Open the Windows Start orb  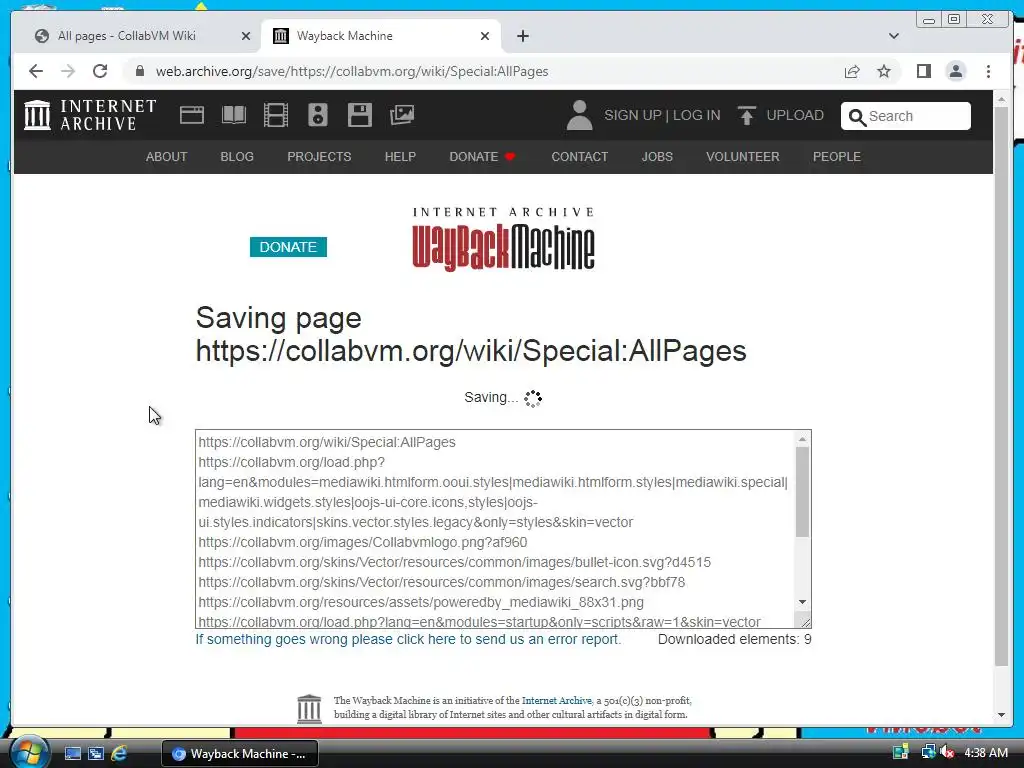click(x=29, y=752)
